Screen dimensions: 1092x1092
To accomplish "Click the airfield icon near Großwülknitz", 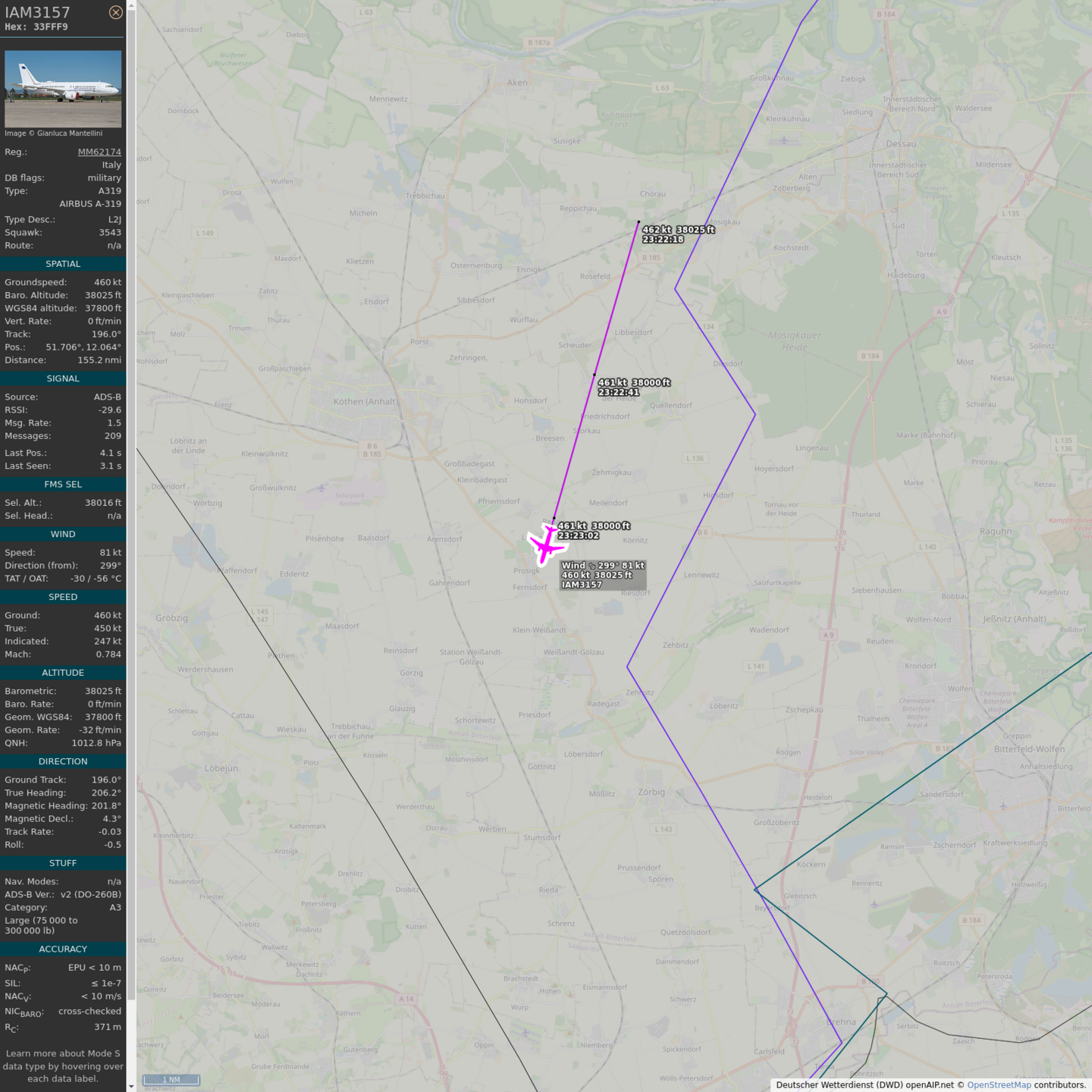I will point(322,488).
